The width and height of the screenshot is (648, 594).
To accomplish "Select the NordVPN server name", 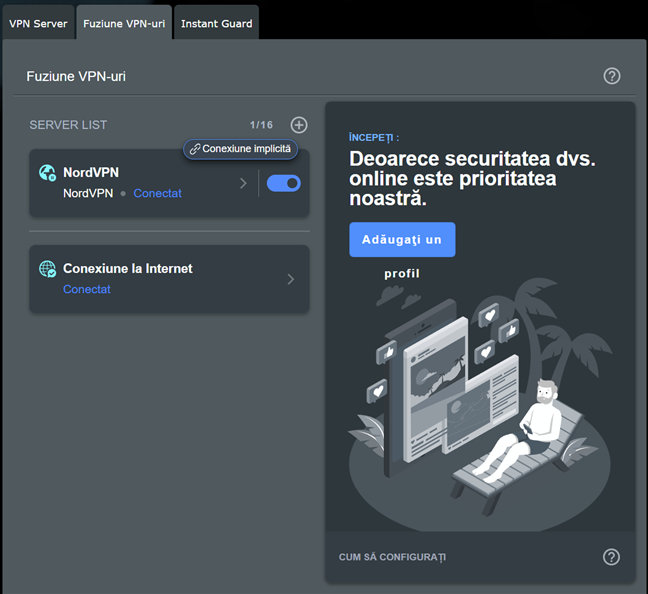I will [91, 172].
